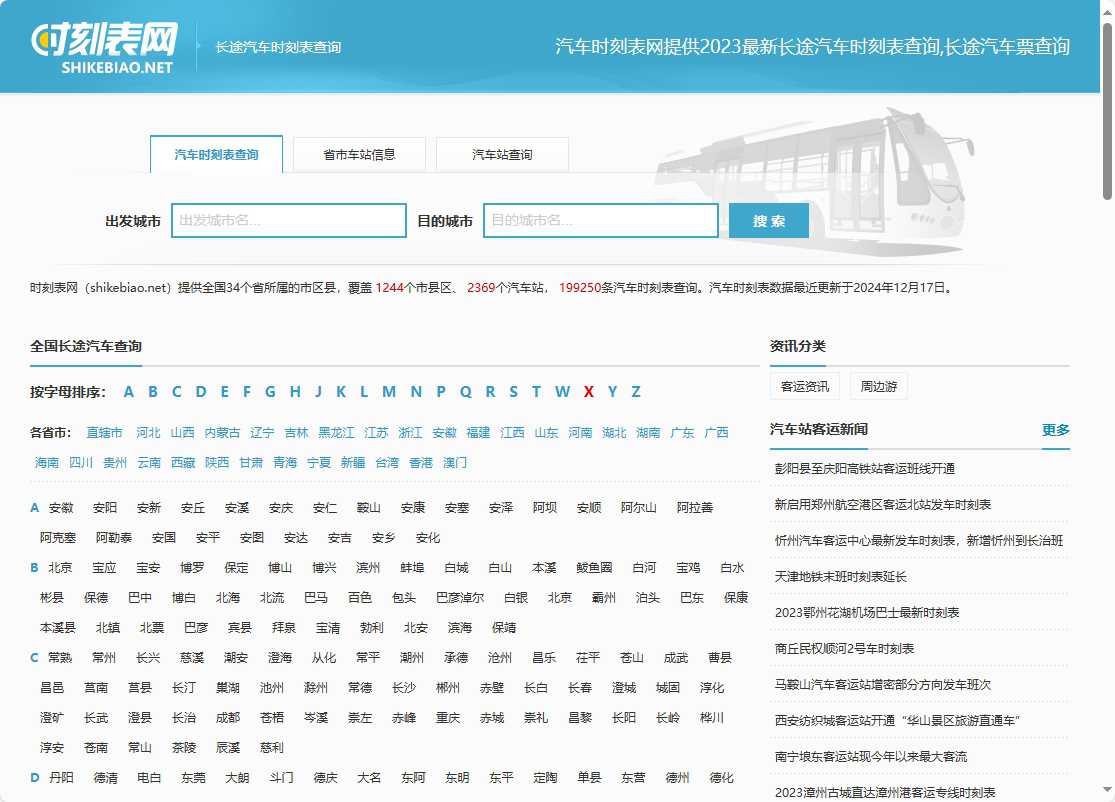
Task: Open the 周边游 category button
Action: tap(878, 387)
